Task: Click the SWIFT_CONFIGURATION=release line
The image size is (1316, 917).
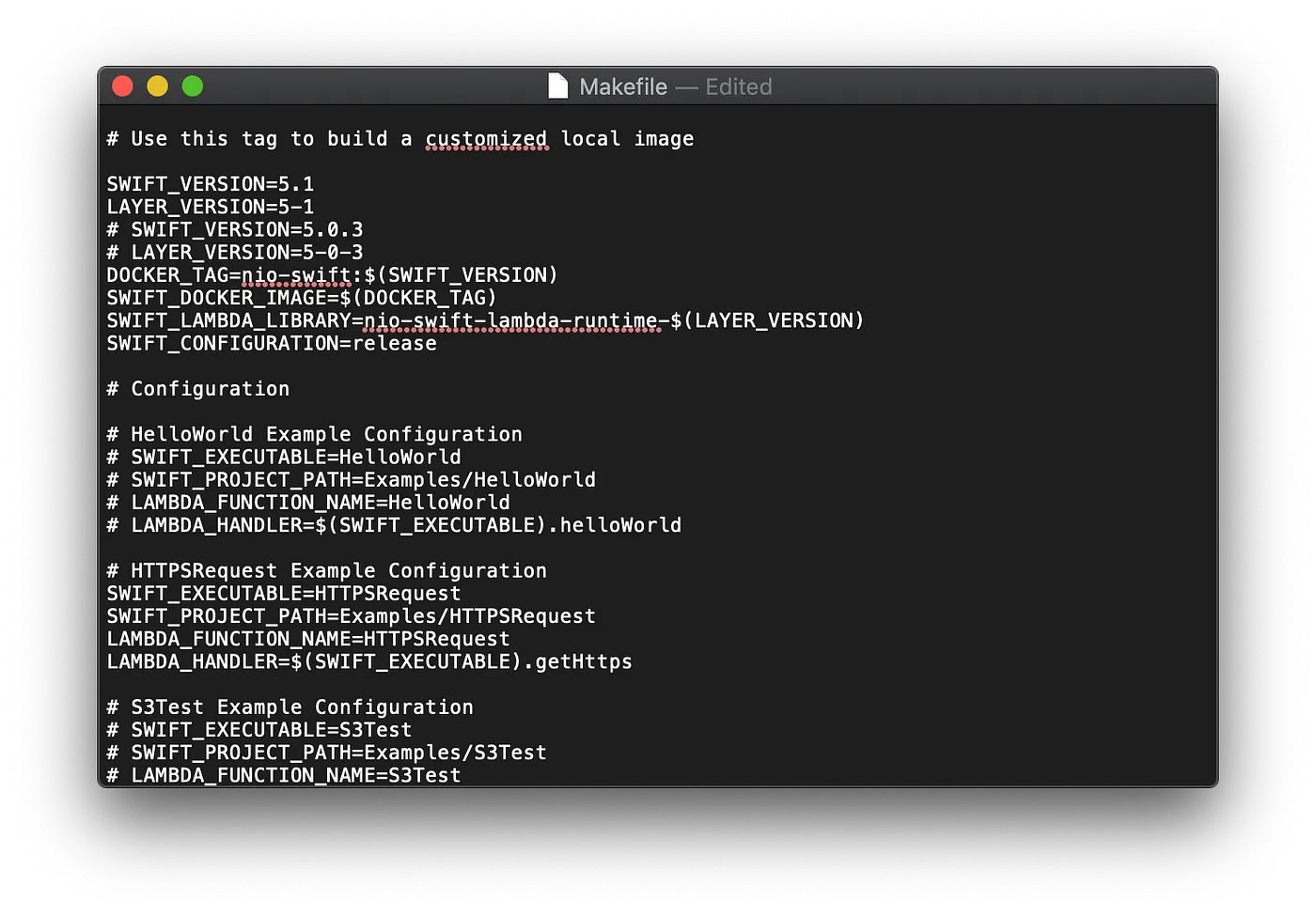Action: click(272, 343)
